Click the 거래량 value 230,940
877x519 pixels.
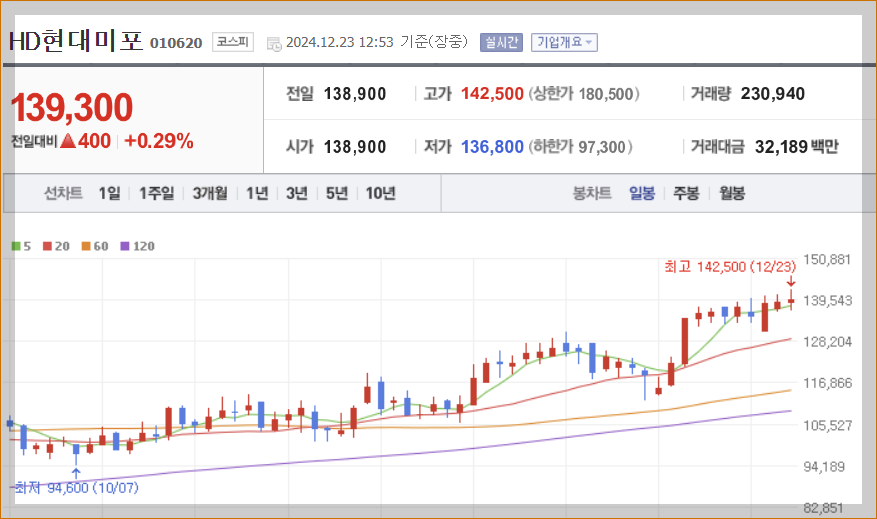tap(773, 94)
